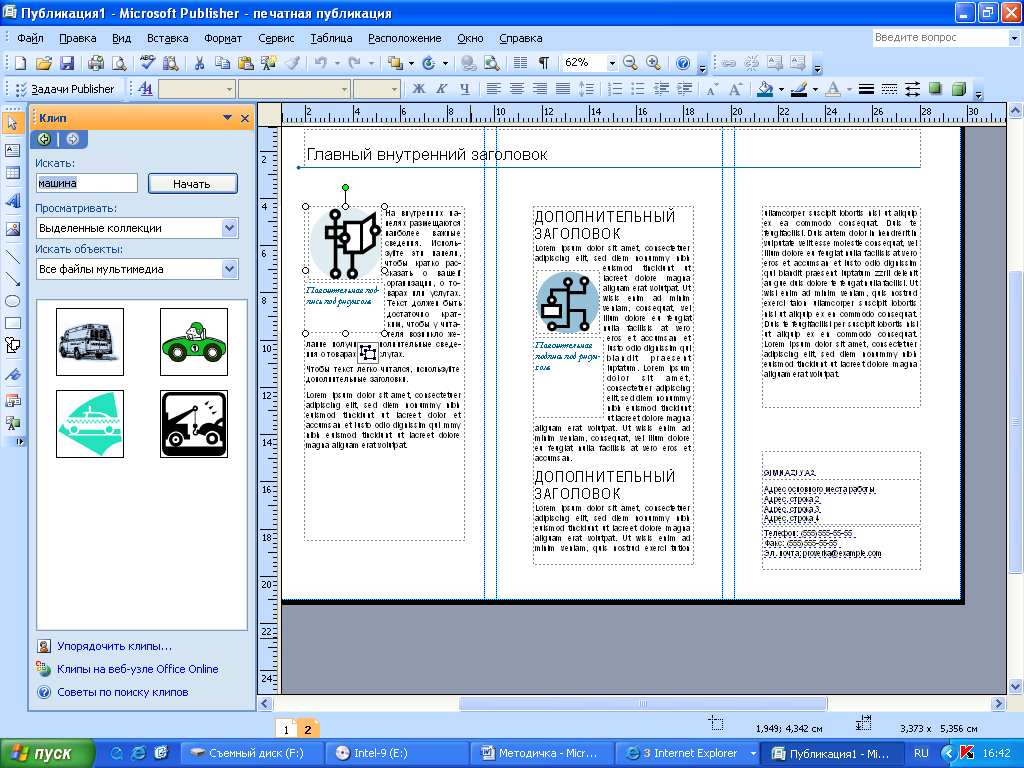The image size is (1024, 768).
Task: Click the Zoom in magnifier
Action: 653,63
